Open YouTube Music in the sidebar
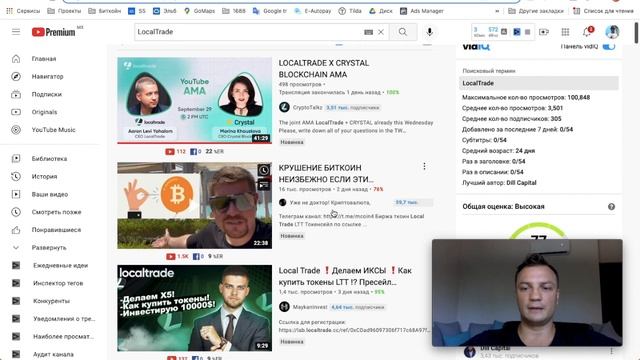 point(53,130)
